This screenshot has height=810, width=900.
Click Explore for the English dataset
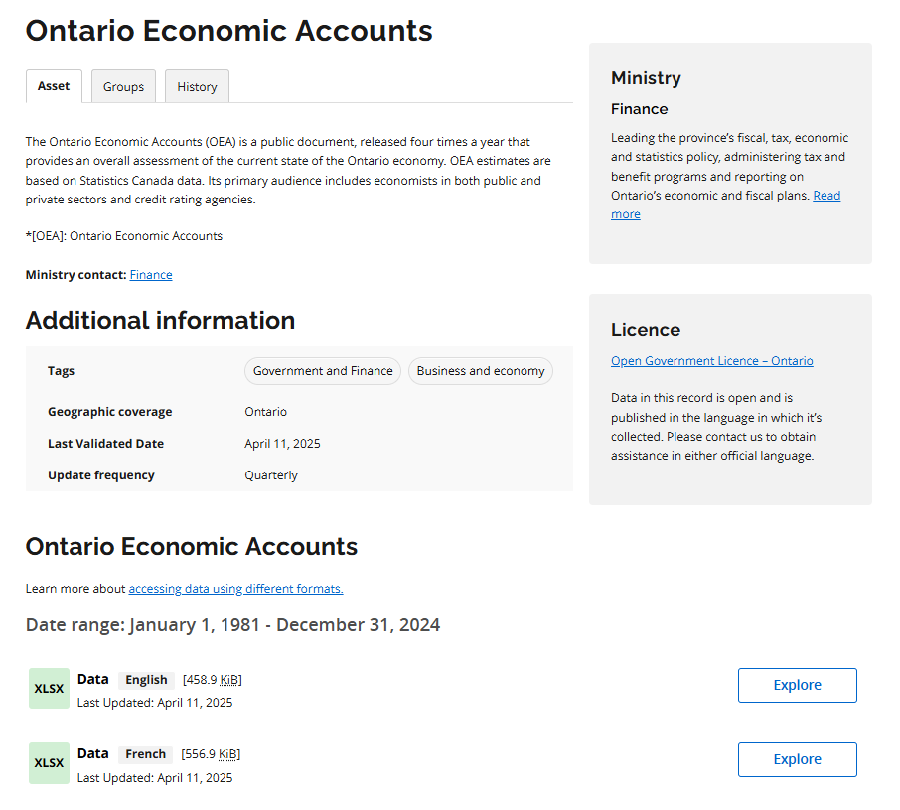797,686
